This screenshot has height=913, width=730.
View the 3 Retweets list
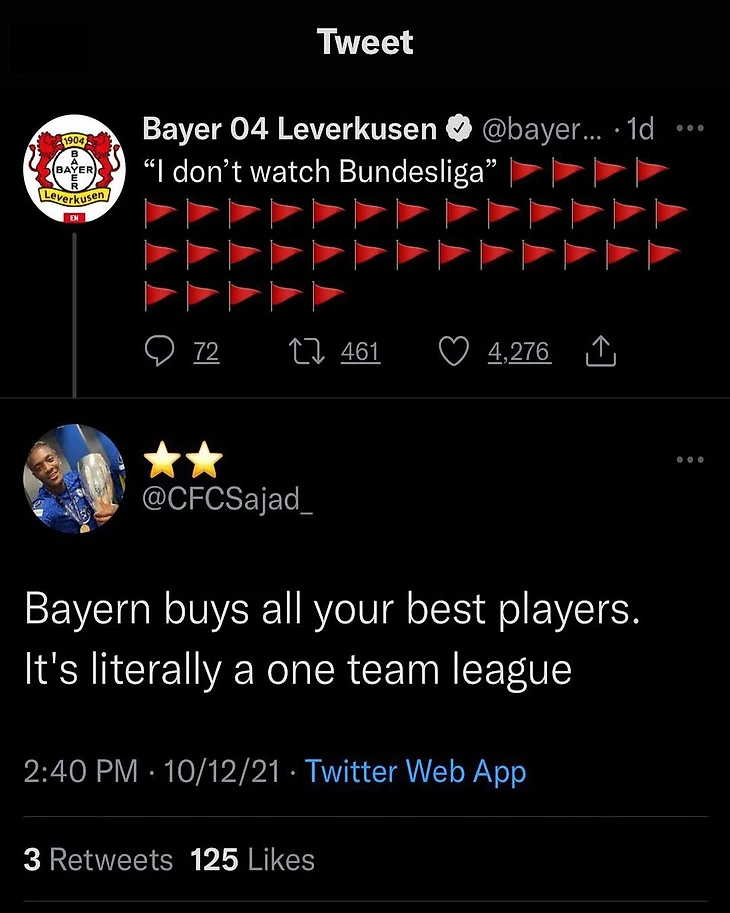(98, 860)
